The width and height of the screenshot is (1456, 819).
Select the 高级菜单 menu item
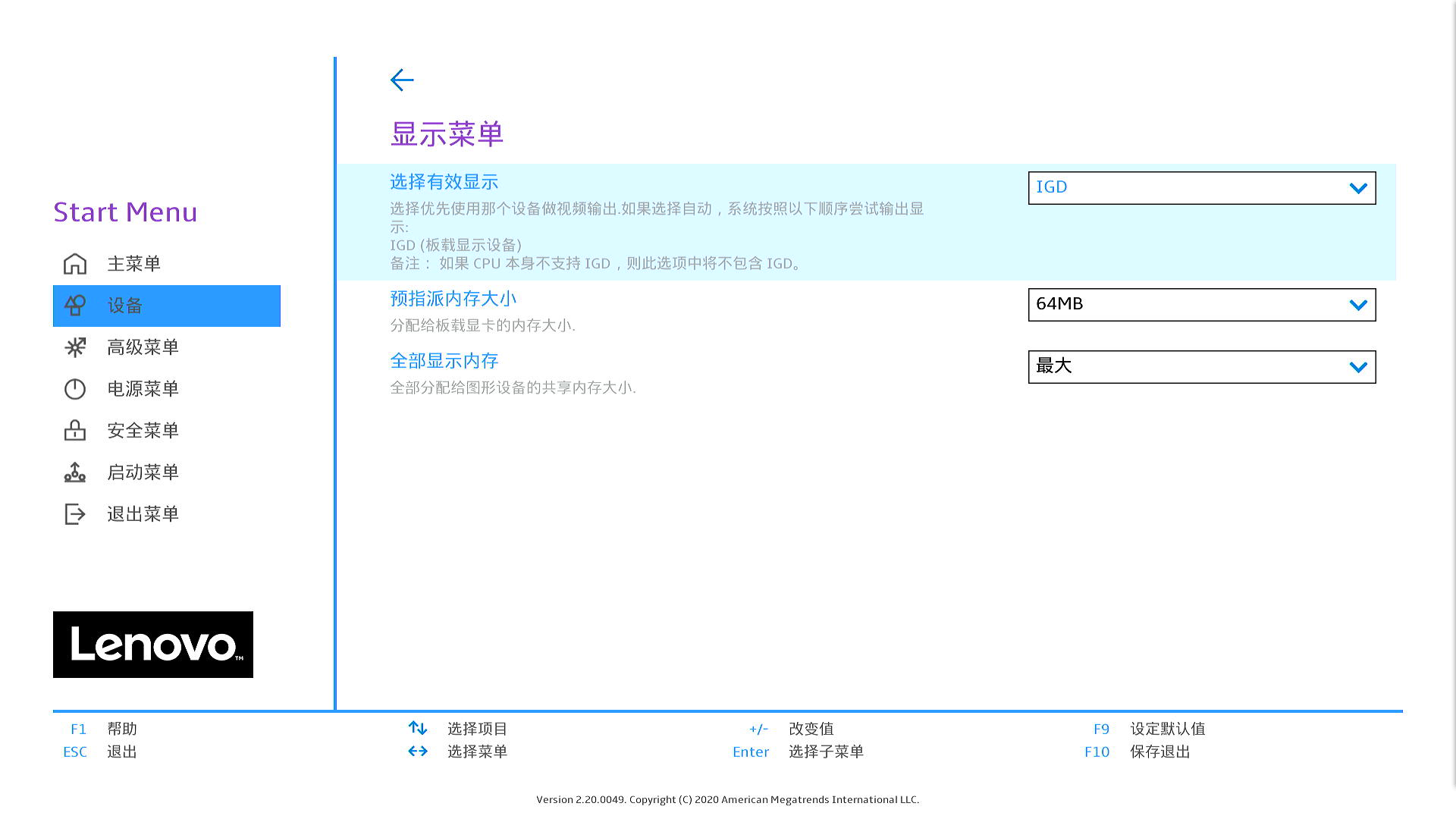[x=143, y=347]
